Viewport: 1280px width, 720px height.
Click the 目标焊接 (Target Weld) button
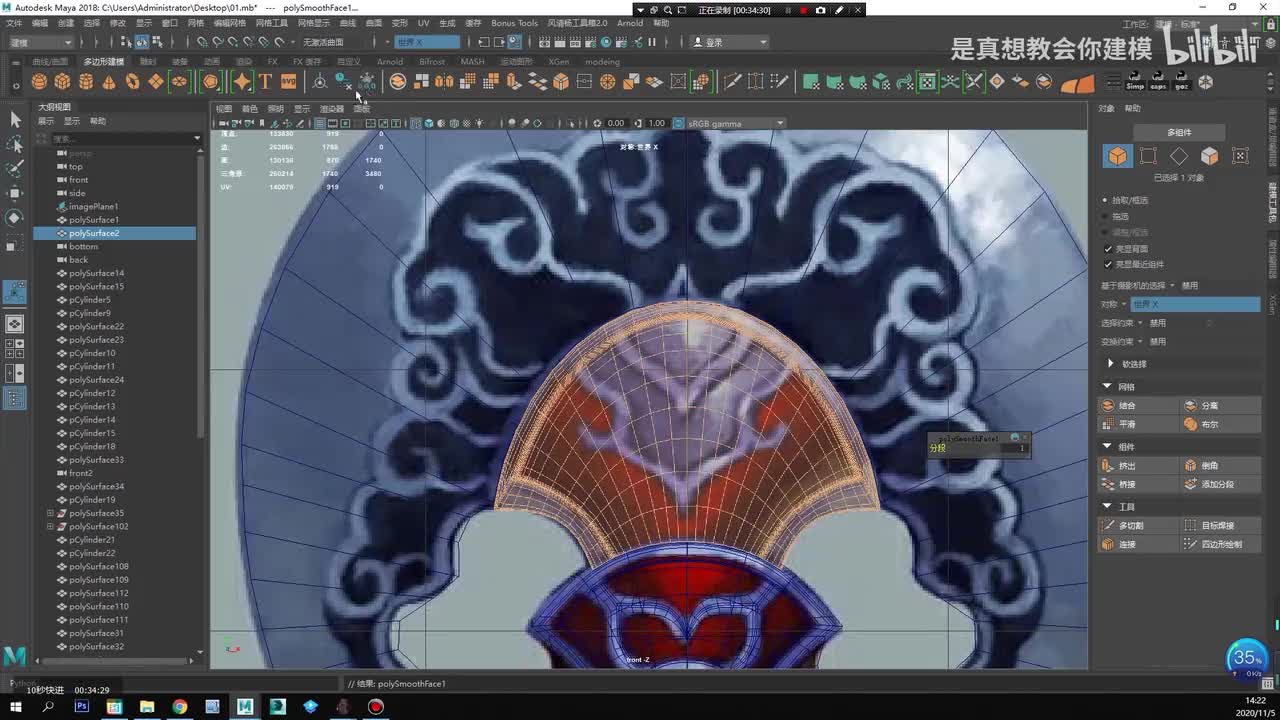click(x=1220, y=525)
